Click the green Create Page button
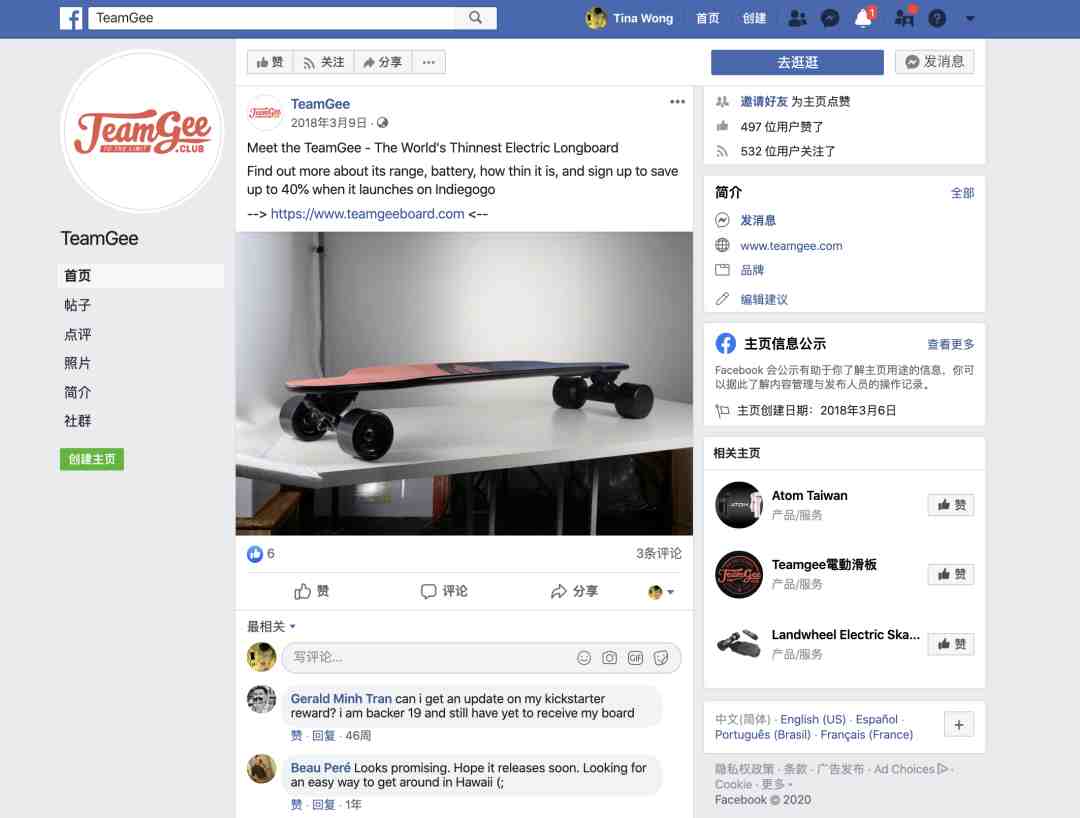The image size is (1080, 818). pyautogui.click(x=92, y=459)
